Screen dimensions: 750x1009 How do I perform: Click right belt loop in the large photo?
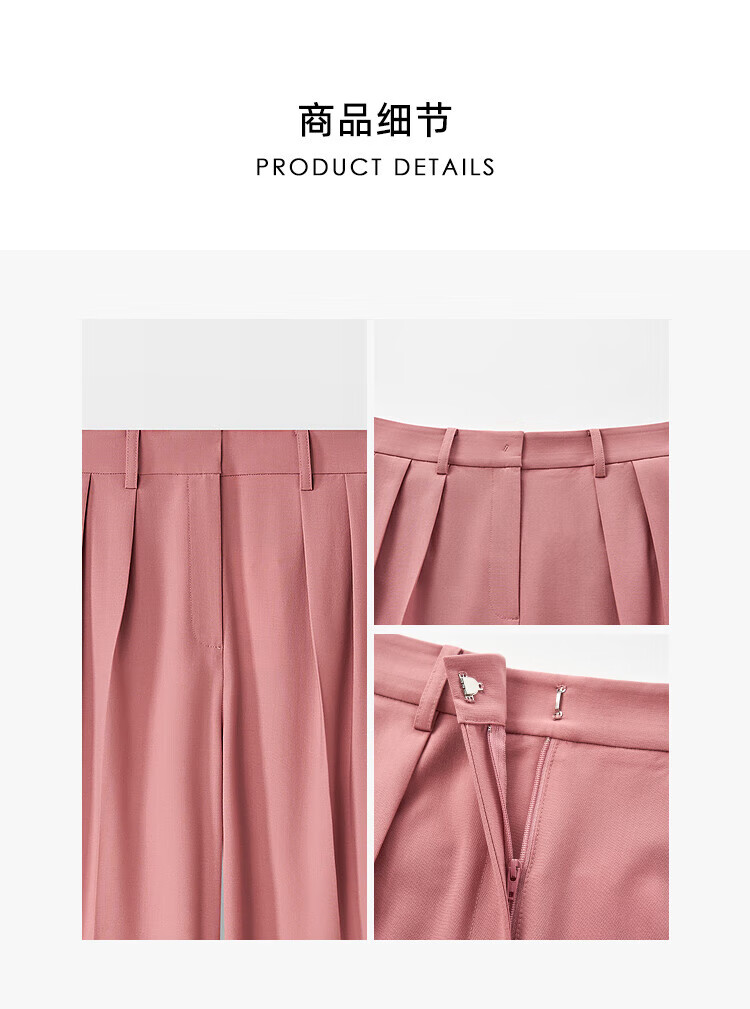pos(304,459)
